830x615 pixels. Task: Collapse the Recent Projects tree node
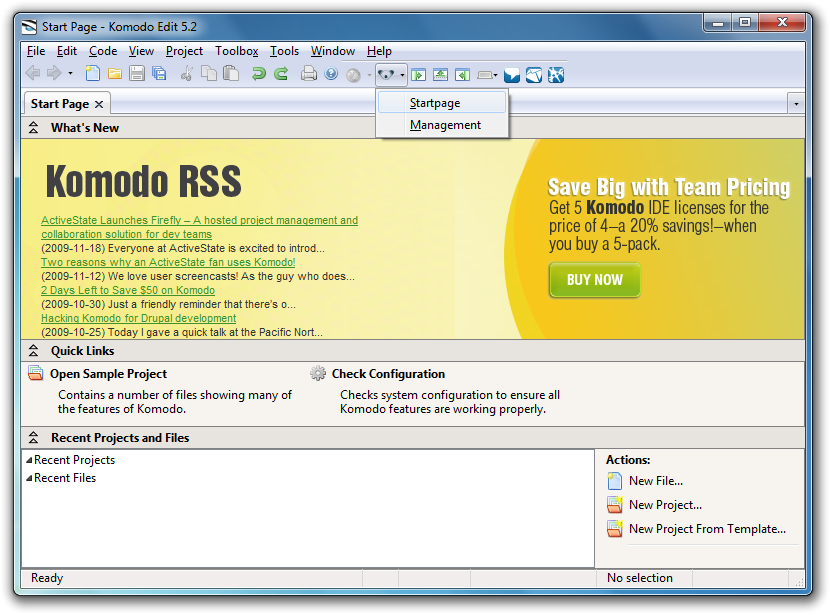coord(29,459)
